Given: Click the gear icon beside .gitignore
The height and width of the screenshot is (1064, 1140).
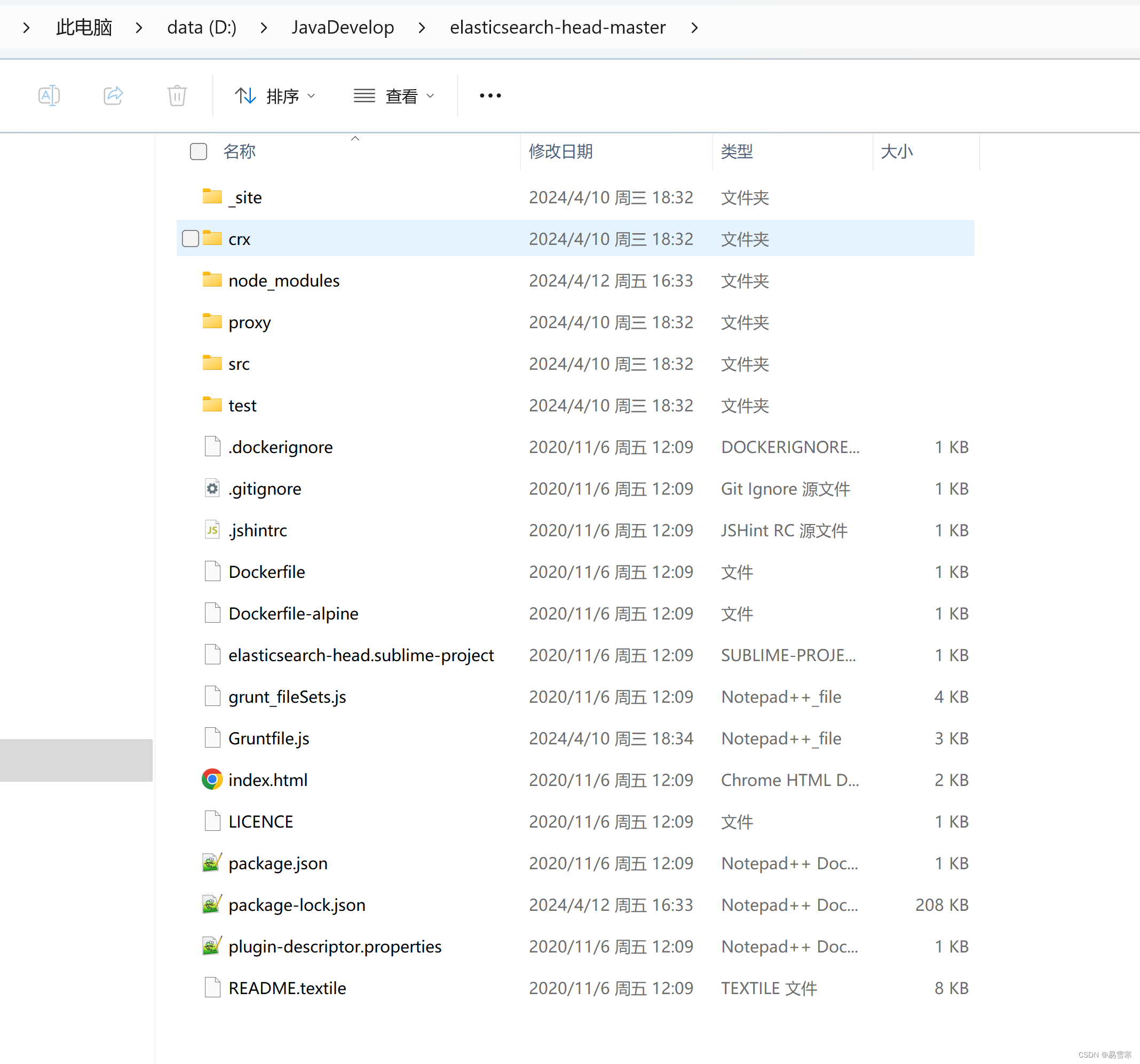Looking at the screenshot, I should (x=211, y=488).
